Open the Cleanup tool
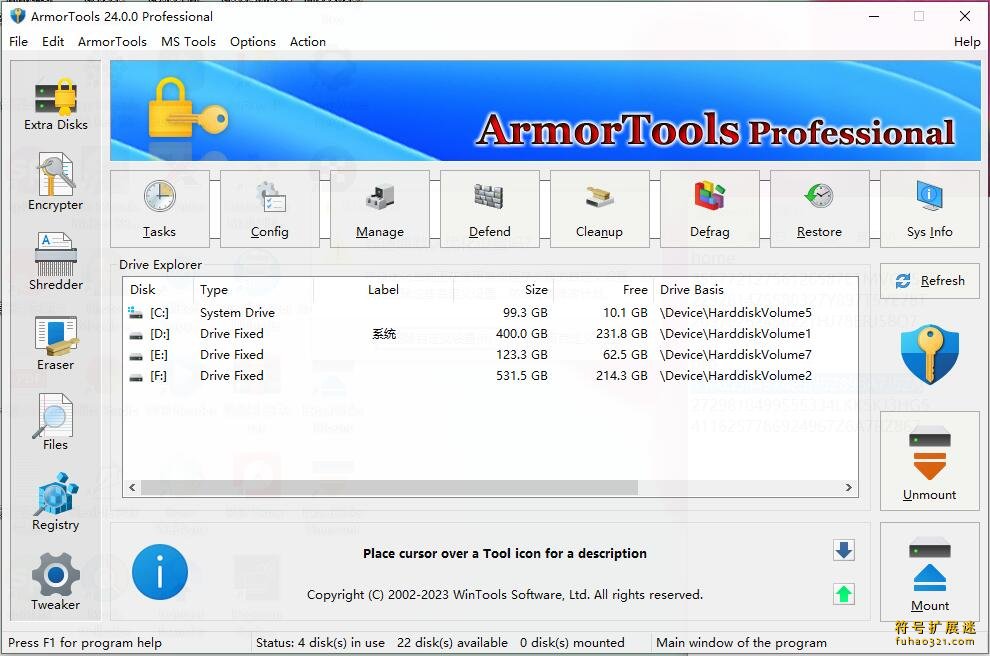The height and width of the screenshot is (656, 990). click(x=599, y=209)
